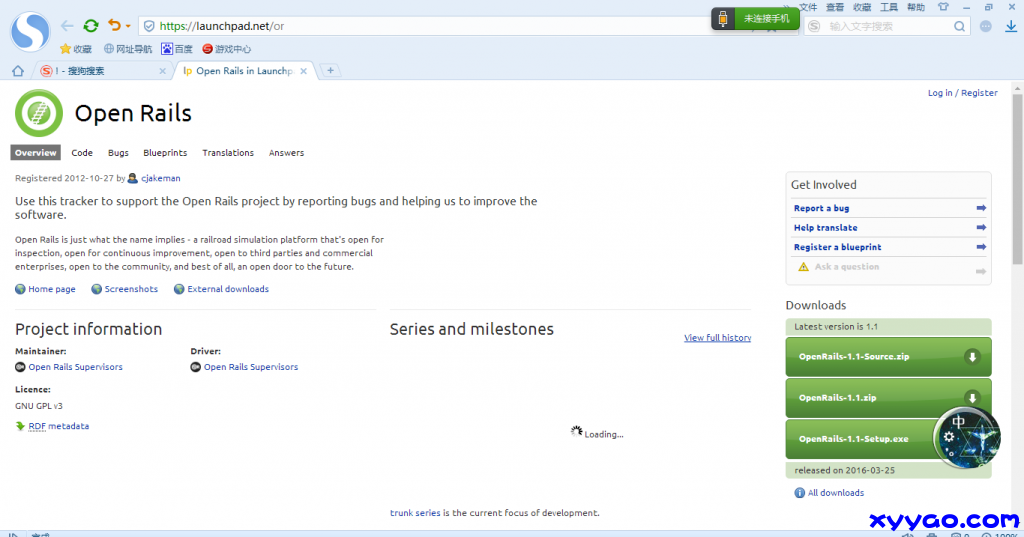The image size is (1024, 537).
Task: Open the 工具 menu
Action: point(888,7)
